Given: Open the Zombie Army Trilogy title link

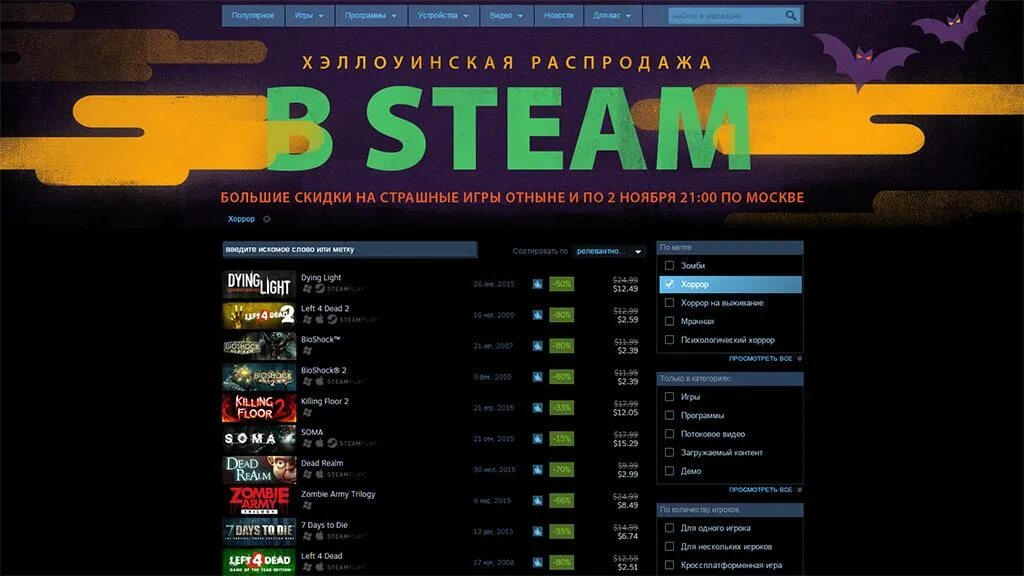Looking at the screenshot, I should click(x=338, y=494).
